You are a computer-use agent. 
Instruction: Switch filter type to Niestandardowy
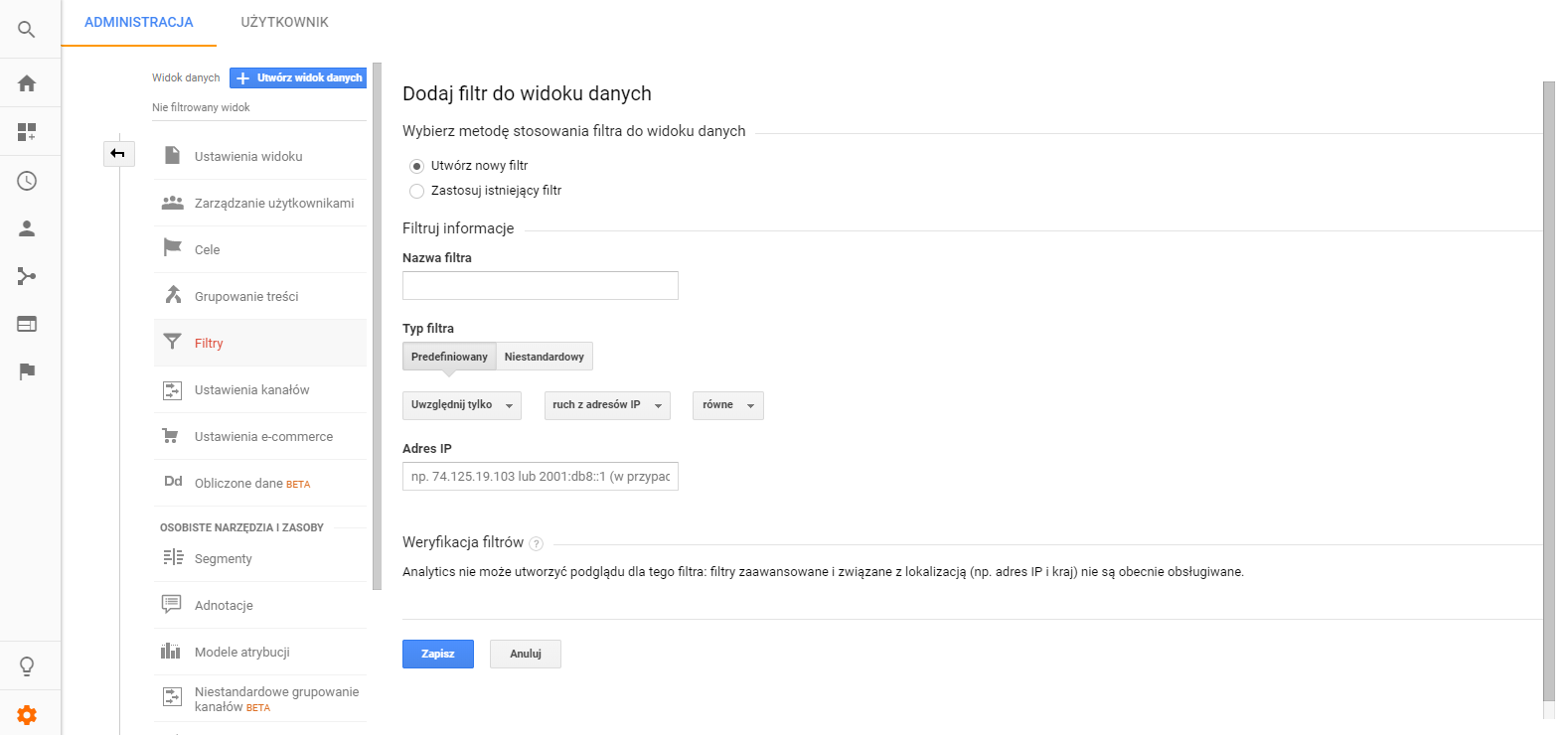[x=544, y=357]
